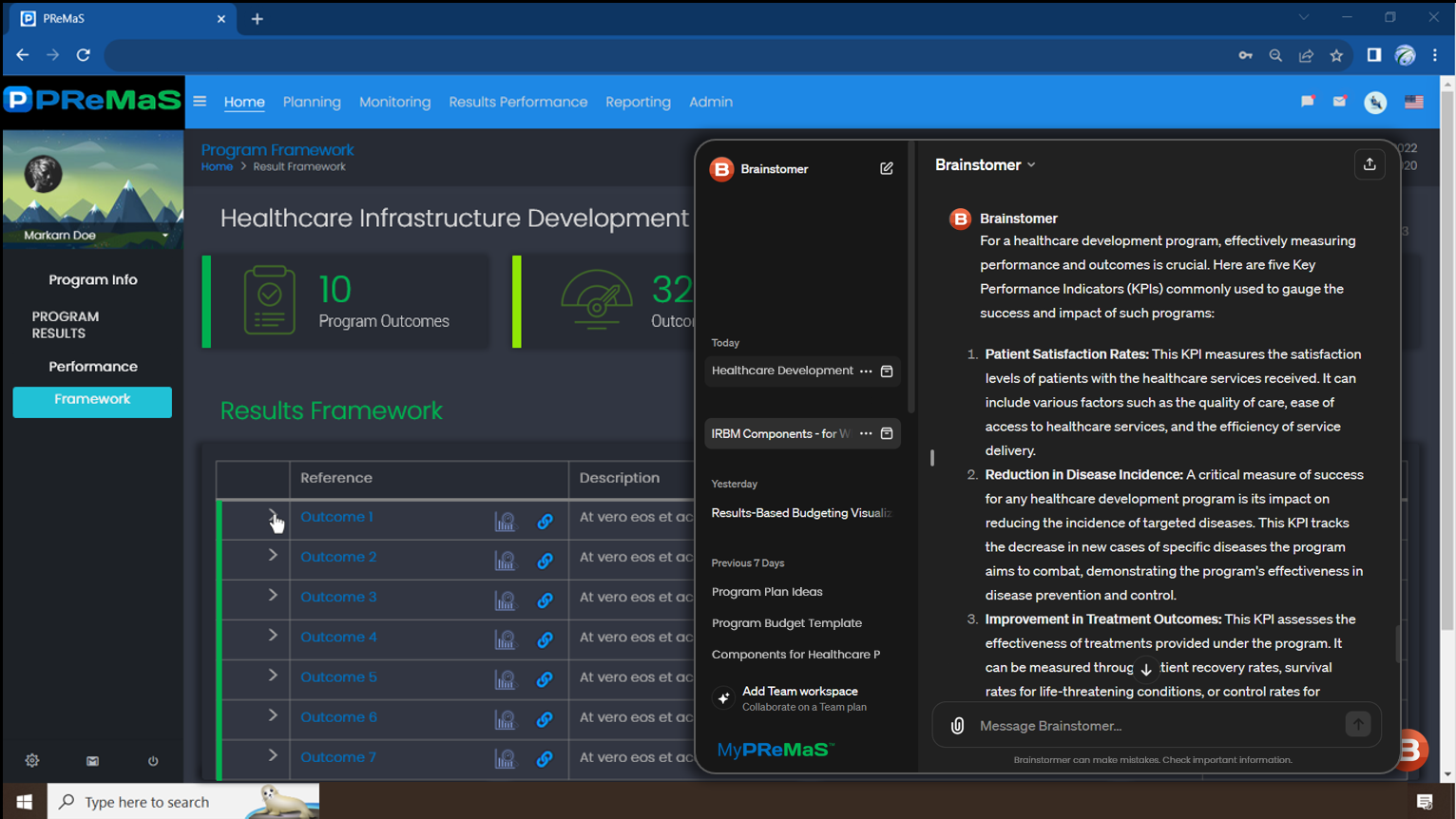The height and width of the screenshot is (819, 1456).
Task: Click the chart icon for Outcome 1
Action: pos(505,522)
